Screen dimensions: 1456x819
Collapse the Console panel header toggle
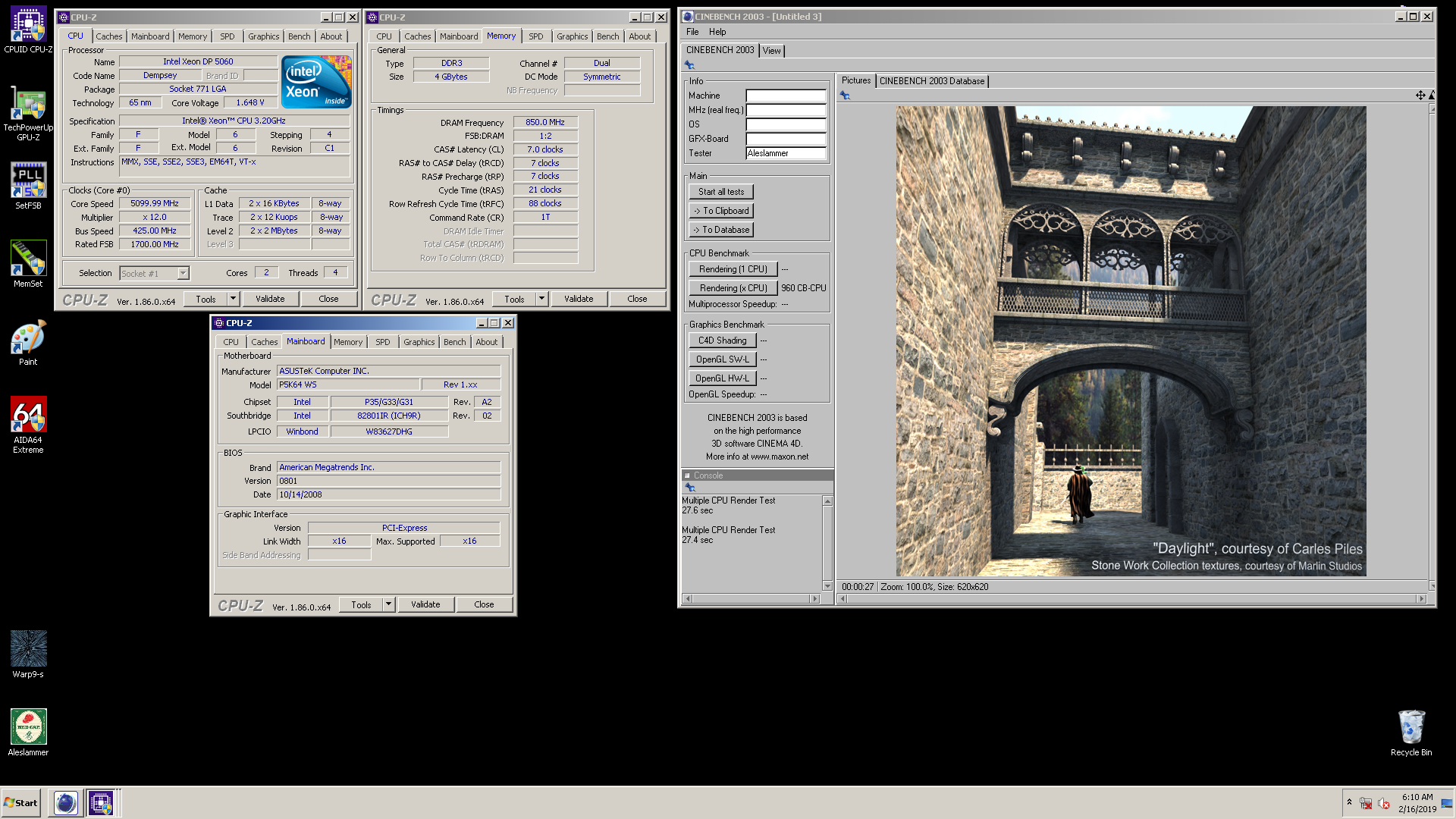pyautogui.click(x=688, y=475)
